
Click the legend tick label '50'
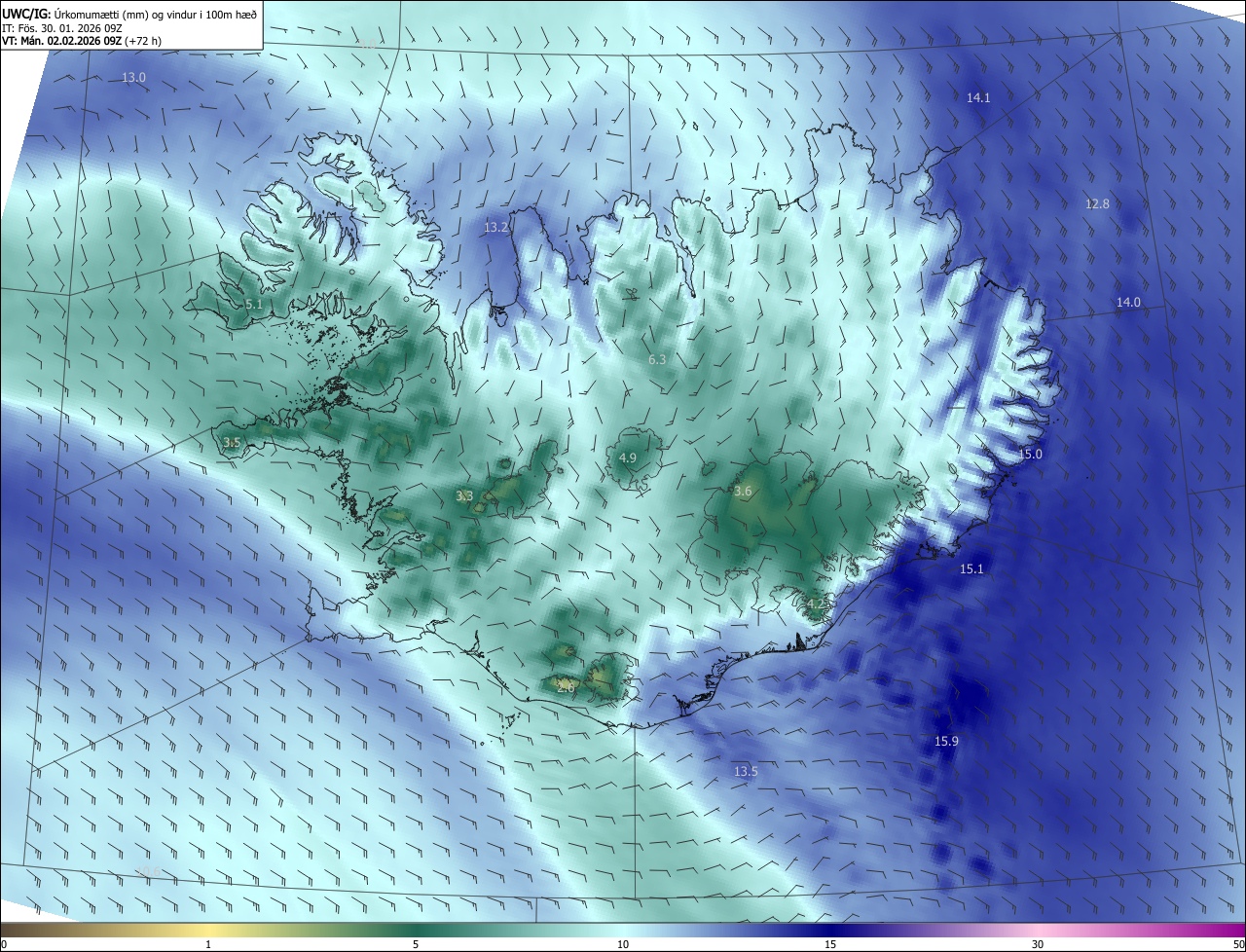click(x=1238, y=944)
